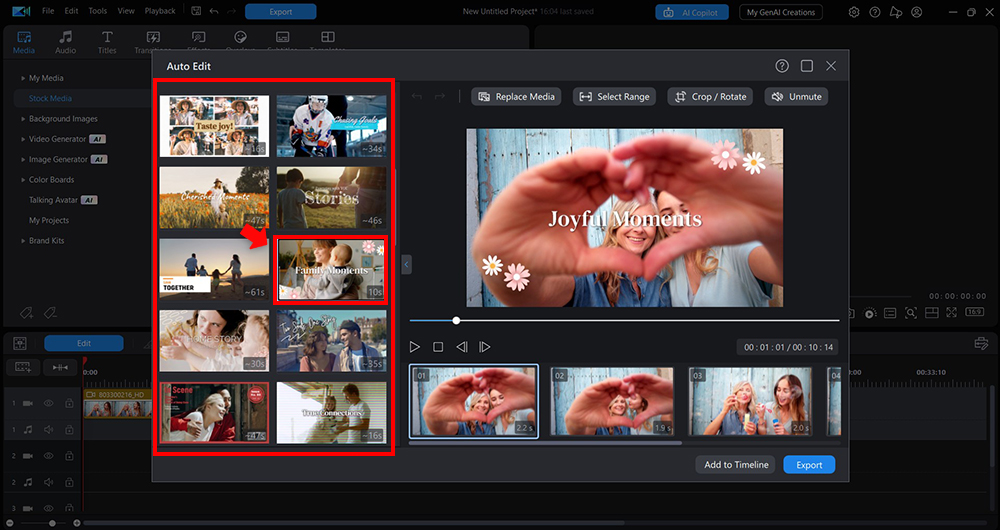Open the Edit menu in the menu bar
The width and height of the screenshot is (1000, 530).
(x=71, y=11)
